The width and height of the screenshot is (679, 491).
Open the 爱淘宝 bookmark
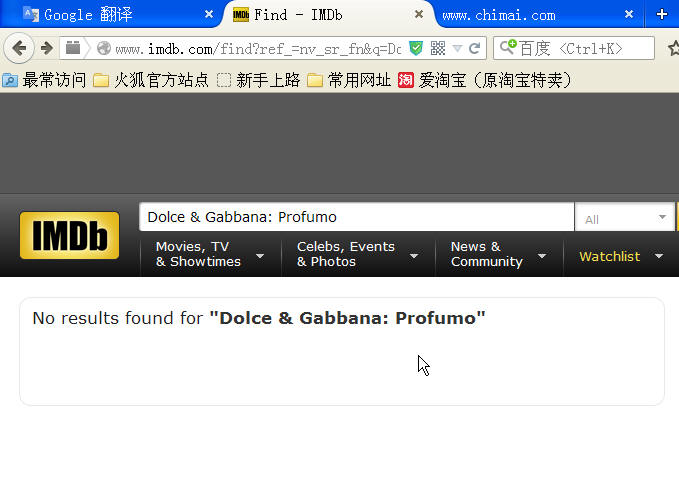[x=485, y=80]
